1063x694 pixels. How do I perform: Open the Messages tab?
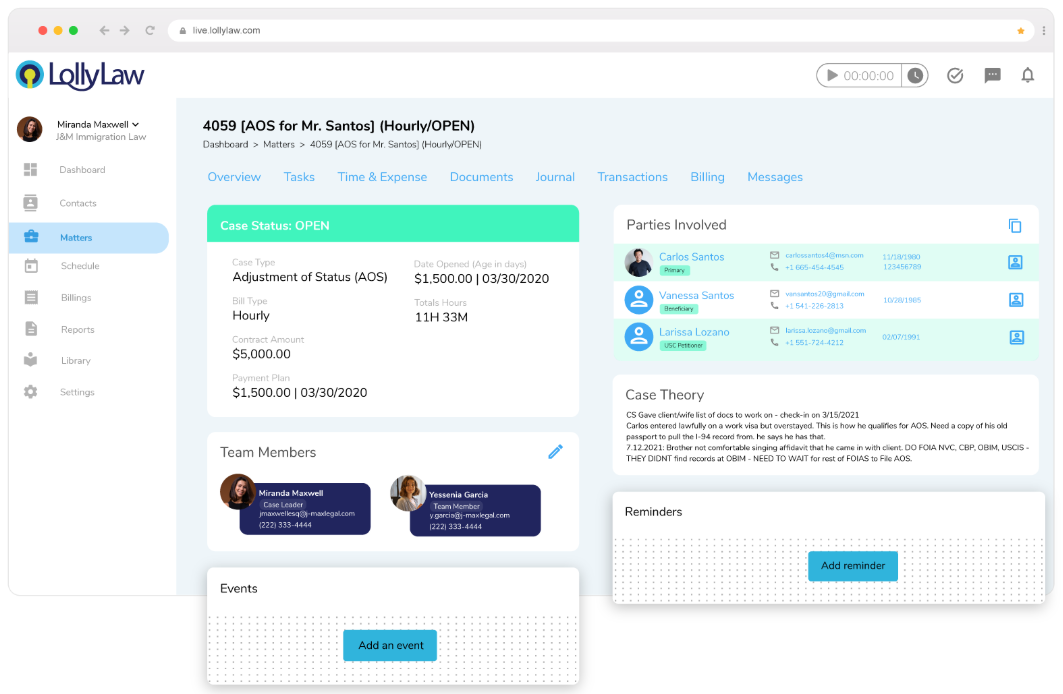[x=775, y=177]
